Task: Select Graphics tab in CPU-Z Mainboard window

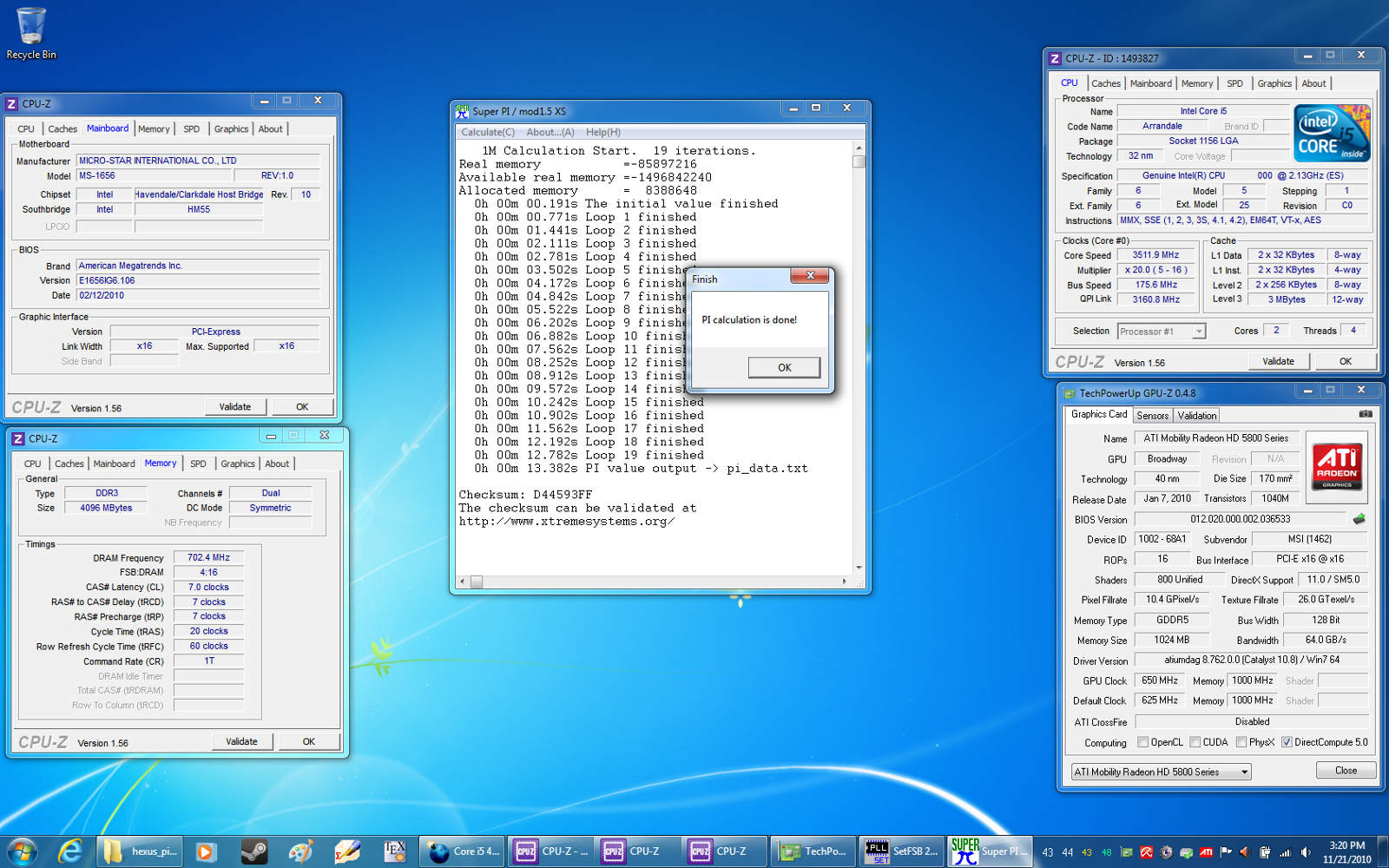Action: click(231, 129)
